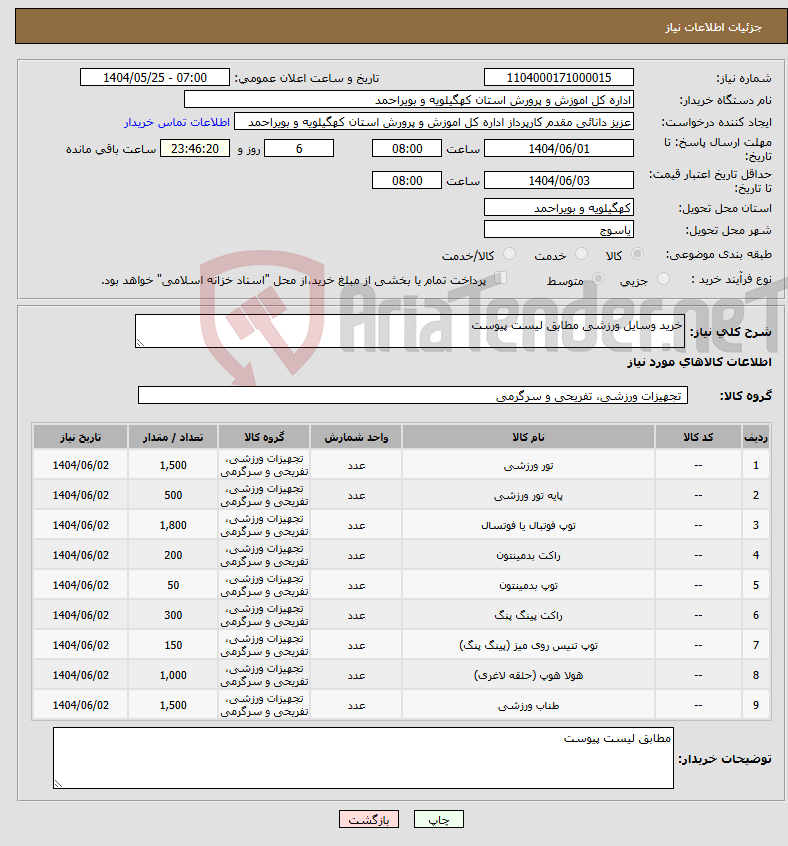Click the واحد شمارش column header
This screenshot has width=788, height=846.
pyautogui.click(x=356, y=437)
